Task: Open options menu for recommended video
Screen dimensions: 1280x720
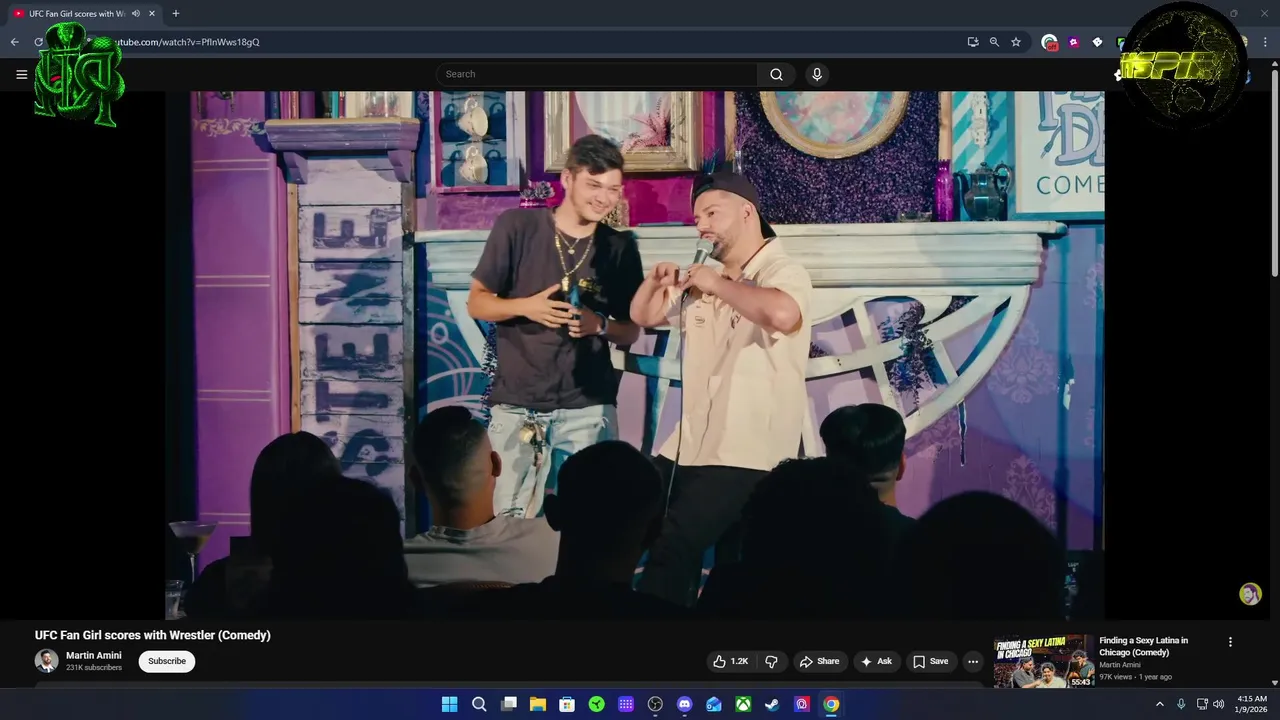Action: point(1230,642)
